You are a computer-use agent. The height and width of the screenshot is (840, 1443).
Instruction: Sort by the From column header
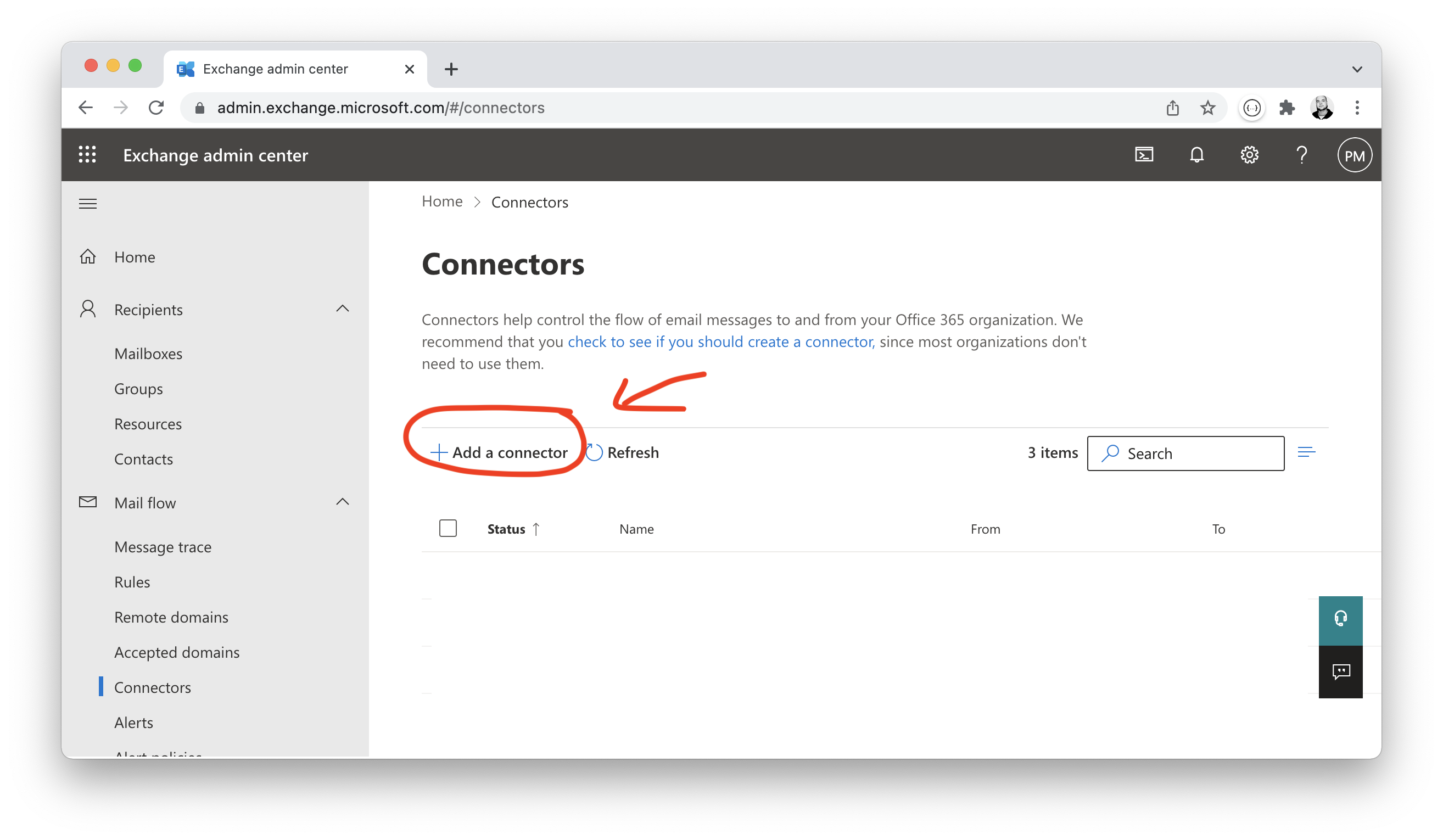(985, 529)
